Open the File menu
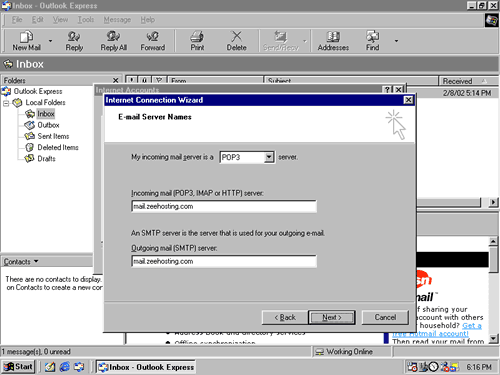 click(17, 20)
